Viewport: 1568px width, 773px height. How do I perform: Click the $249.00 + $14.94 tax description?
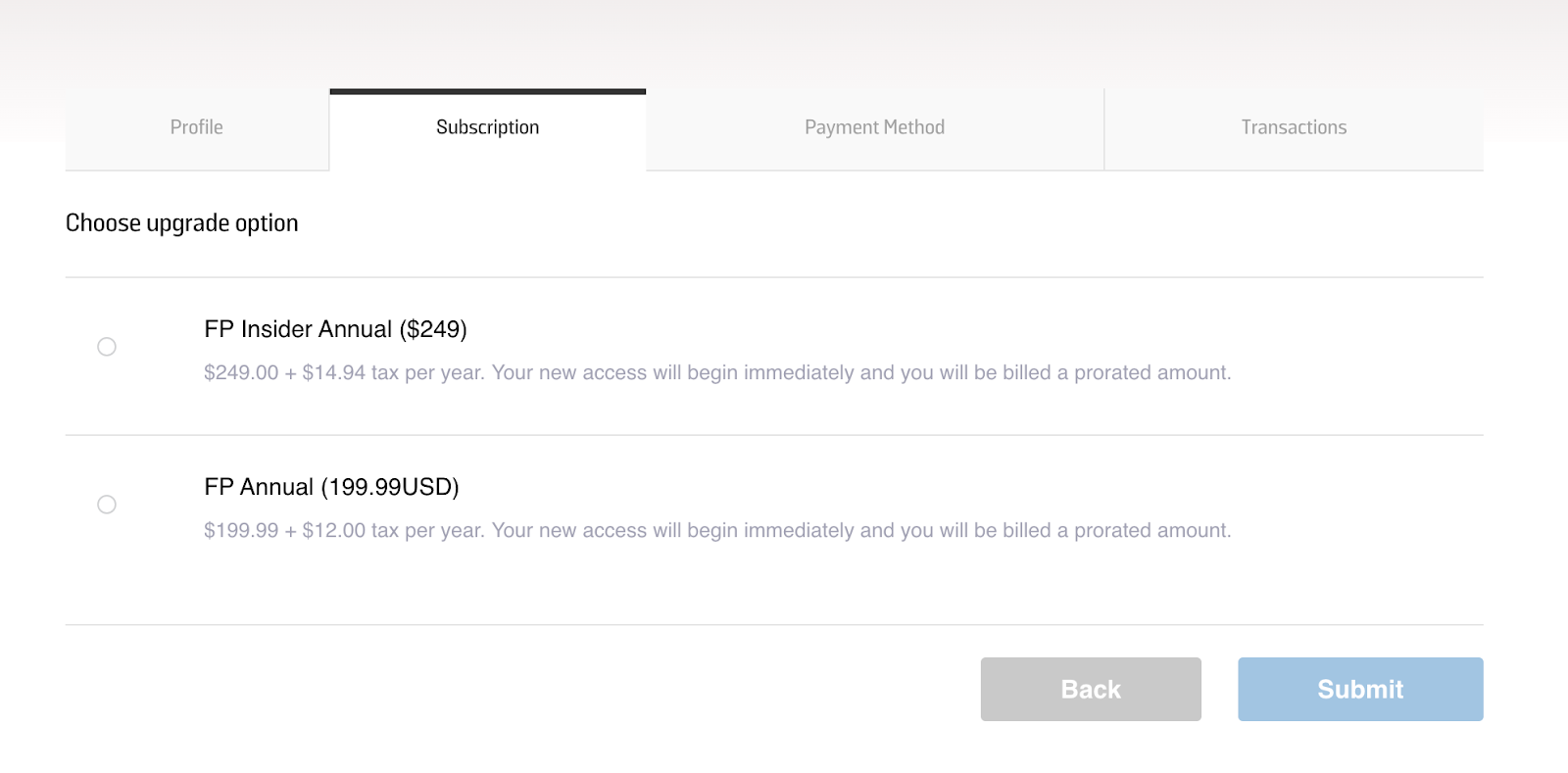click(717, 373)
